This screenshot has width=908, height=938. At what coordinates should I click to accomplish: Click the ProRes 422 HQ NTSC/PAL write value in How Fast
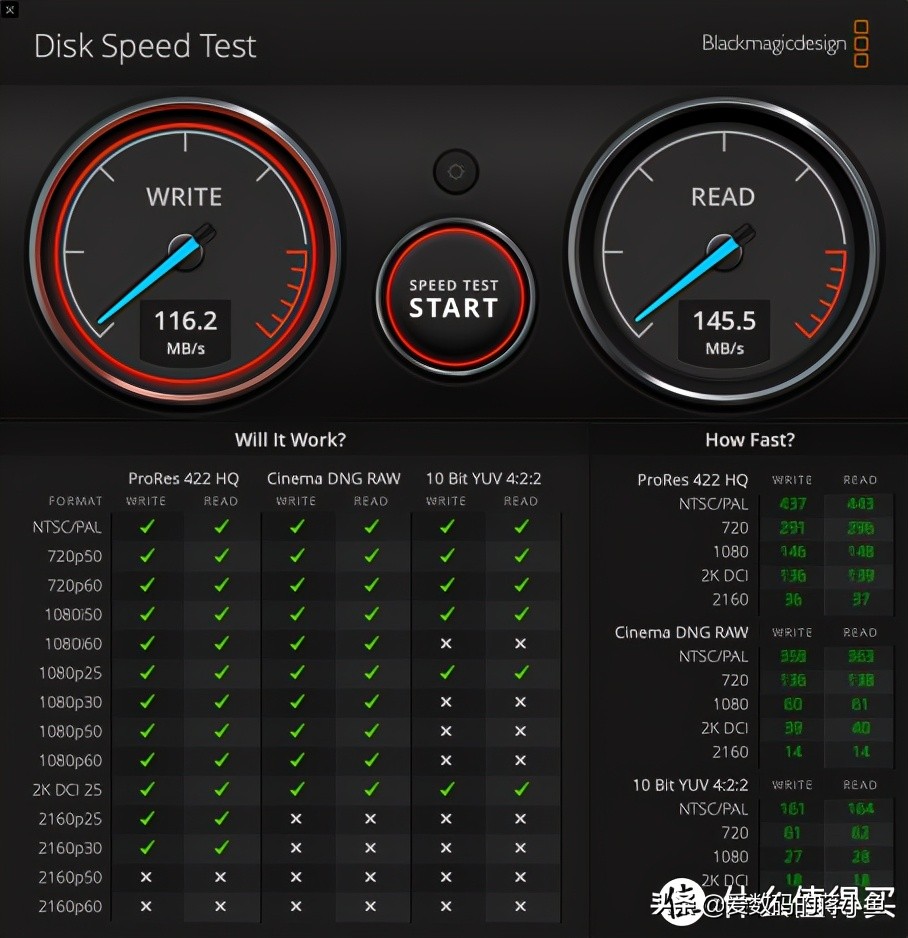[x=793, y=504]
